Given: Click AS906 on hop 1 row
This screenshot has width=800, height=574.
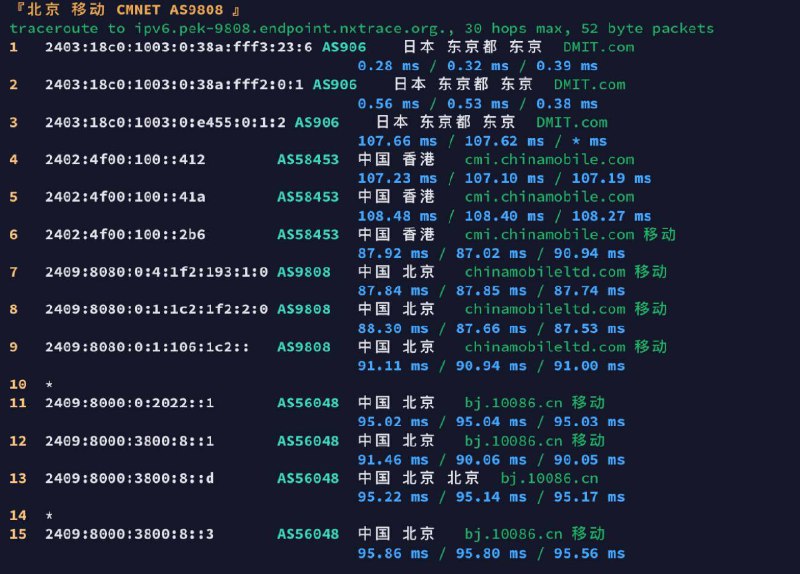Looking at the screenshot, I should [x=344, y=47].
